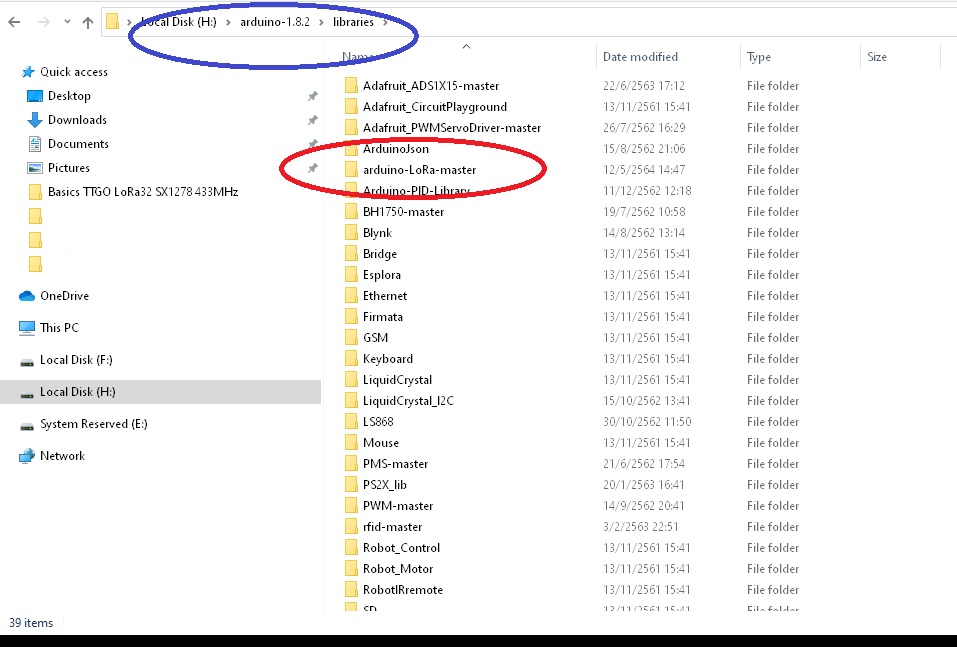Click the Quick access star icon
The width and height of the screenshot is (957, 647).
(28, 72)
